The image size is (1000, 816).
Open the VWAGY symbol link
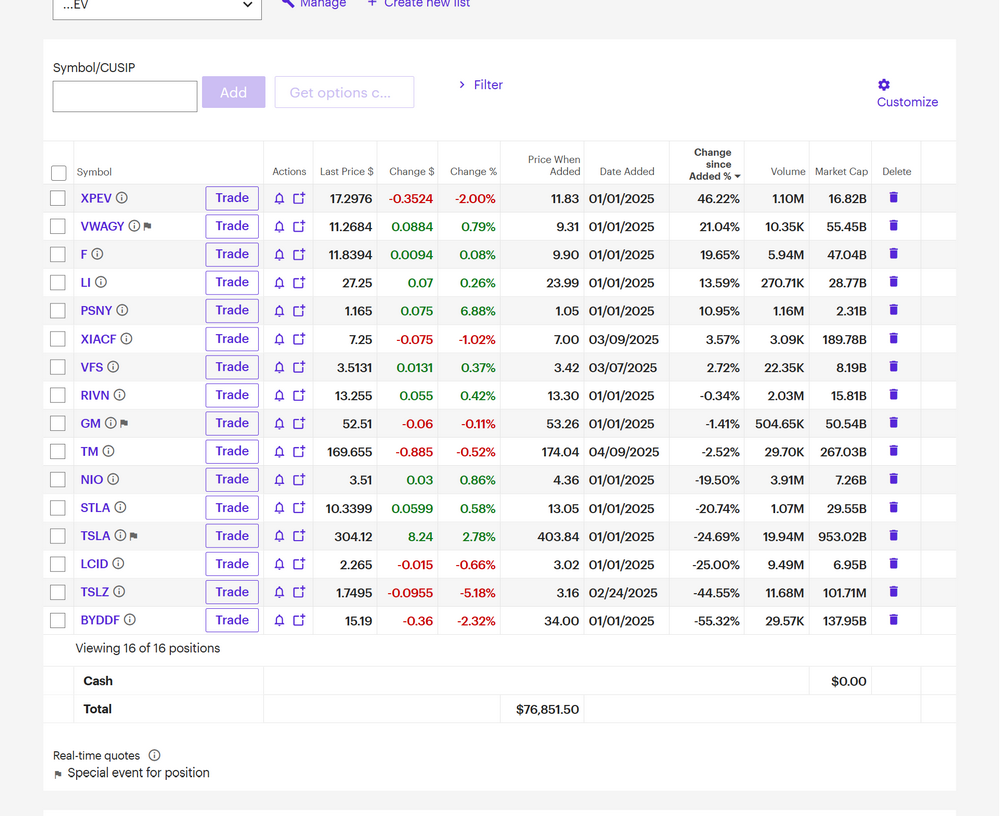click(x=102, y=227)
